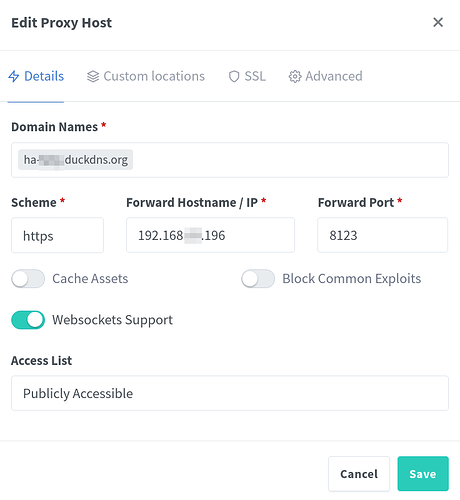Cancel editing the proxy host
The image size is (460, 500).
point(359,474)
